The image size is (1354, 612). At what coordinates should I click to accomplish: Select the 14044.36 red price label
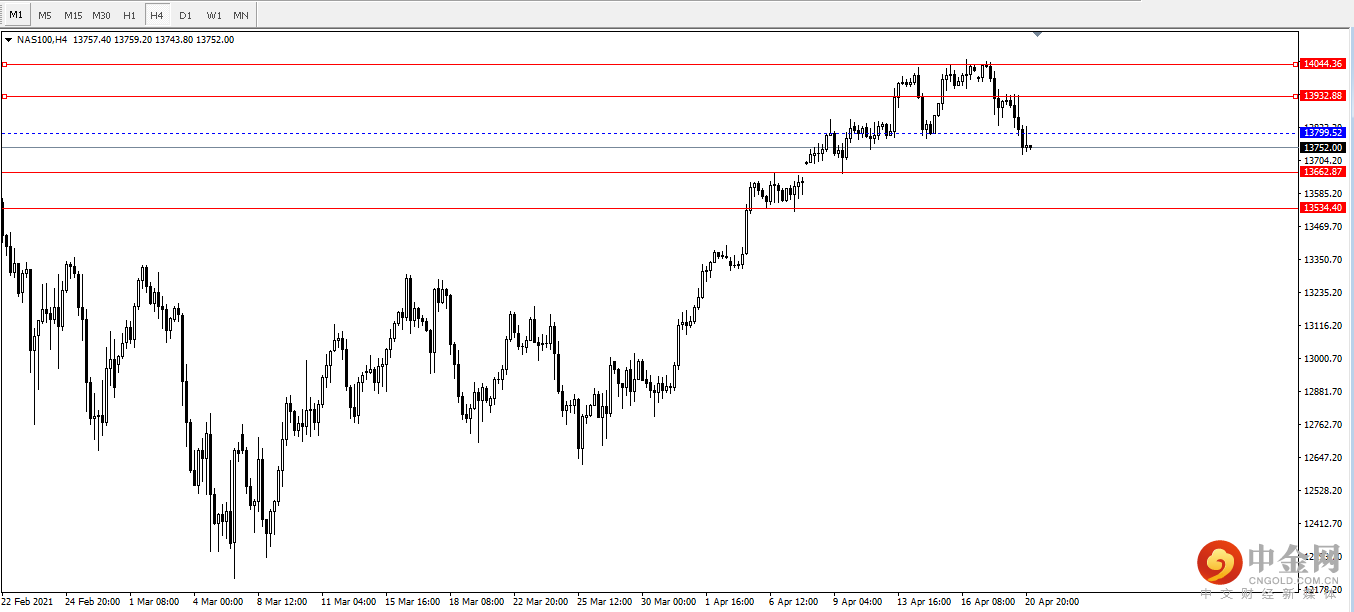[x=1323, y=63]
